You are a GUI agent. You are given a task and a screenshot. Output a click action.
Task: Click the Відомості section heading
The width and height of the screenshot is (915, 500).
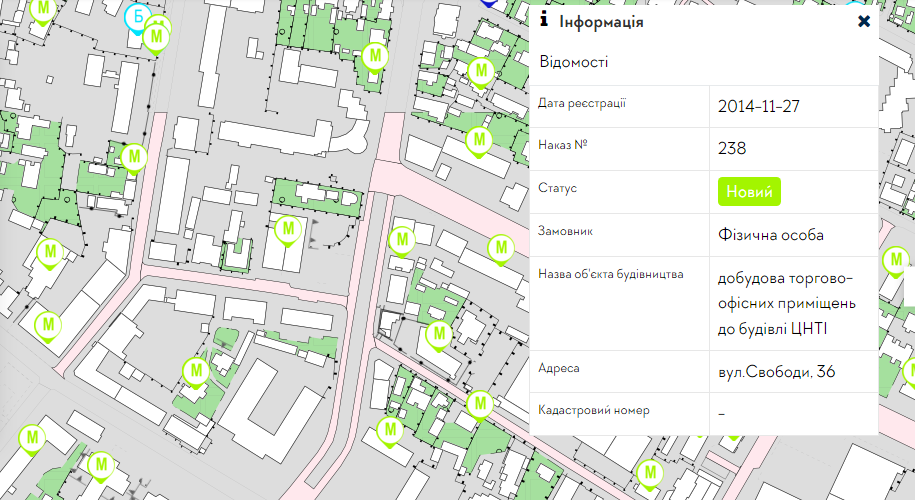574,62
